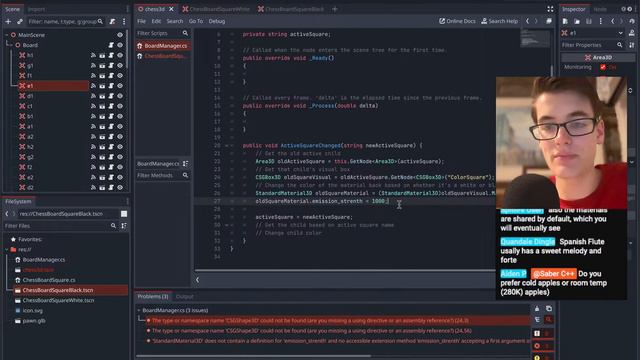Open the Inspector property display options

tap(632, 45)
